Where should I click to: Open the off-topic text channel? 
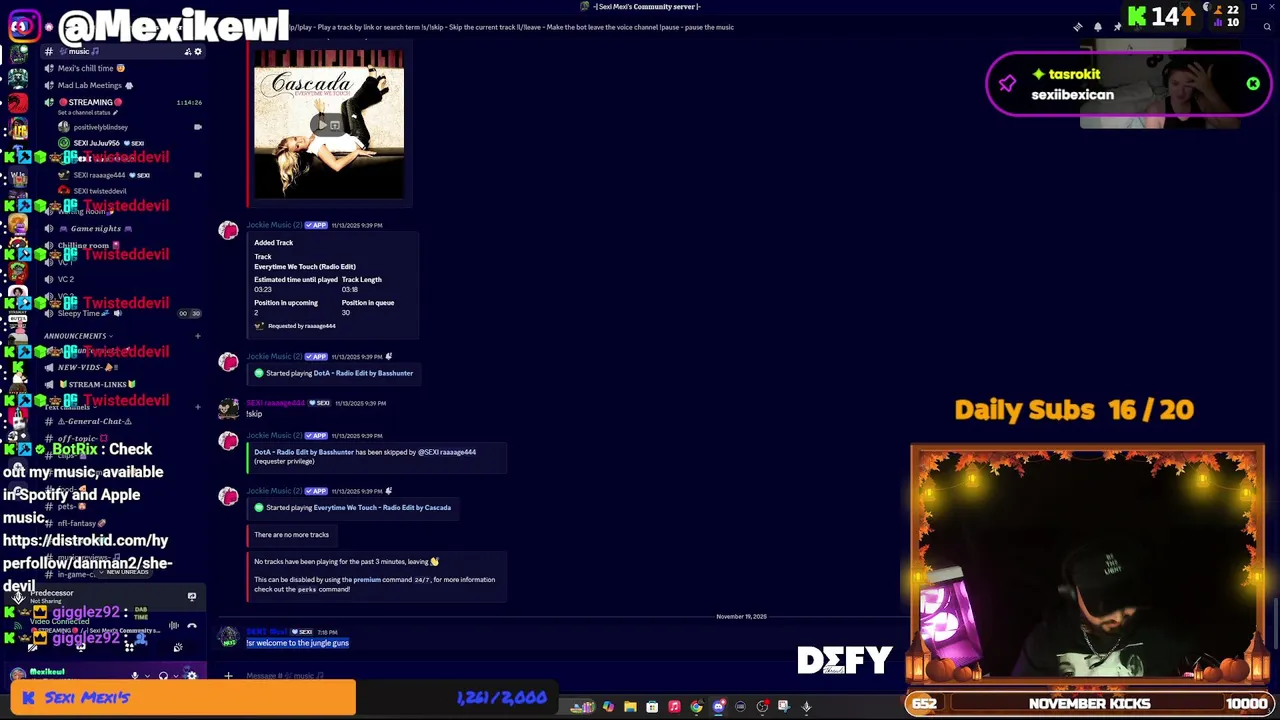(x=122, y=438)
